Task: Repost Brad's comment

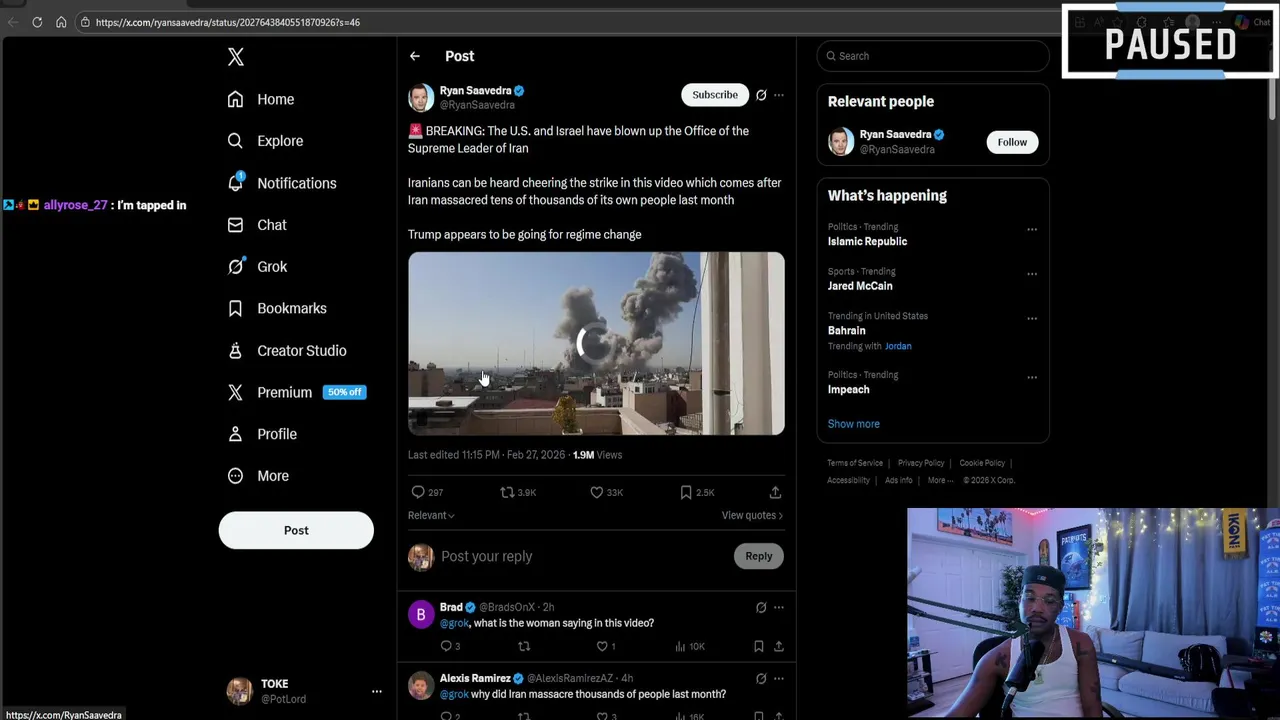Action: (x=523, y=647)
